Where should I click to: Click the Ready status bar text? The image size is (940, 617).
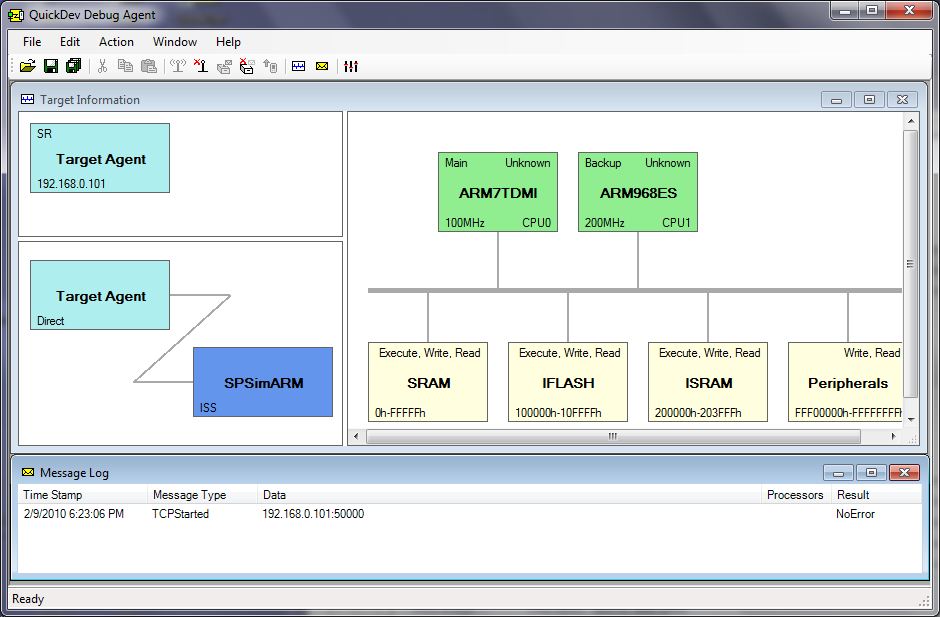click(28, 598)
